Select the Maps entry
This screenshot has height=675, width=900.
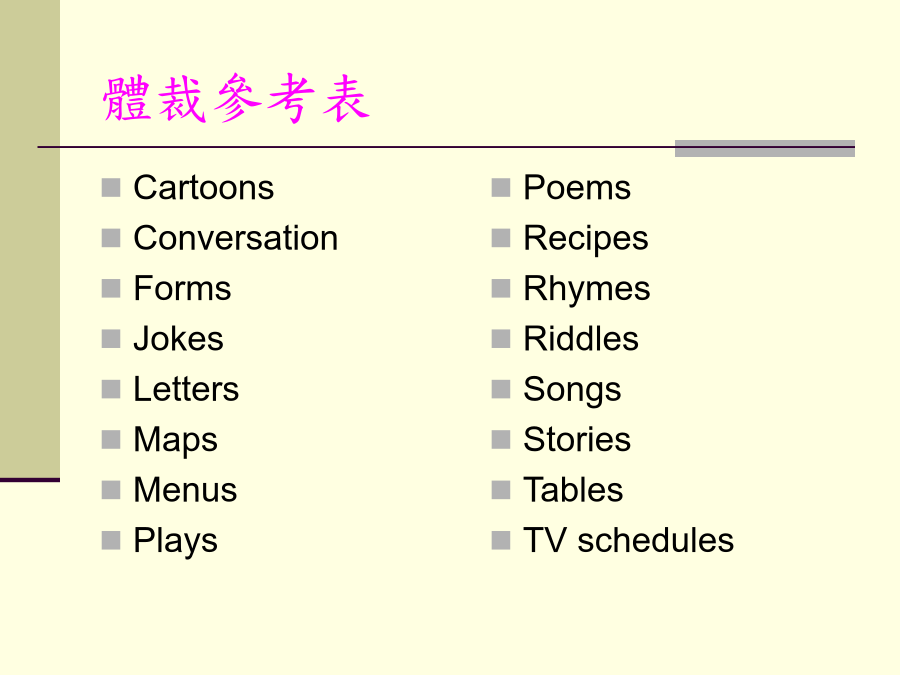(x=176, y=441)
